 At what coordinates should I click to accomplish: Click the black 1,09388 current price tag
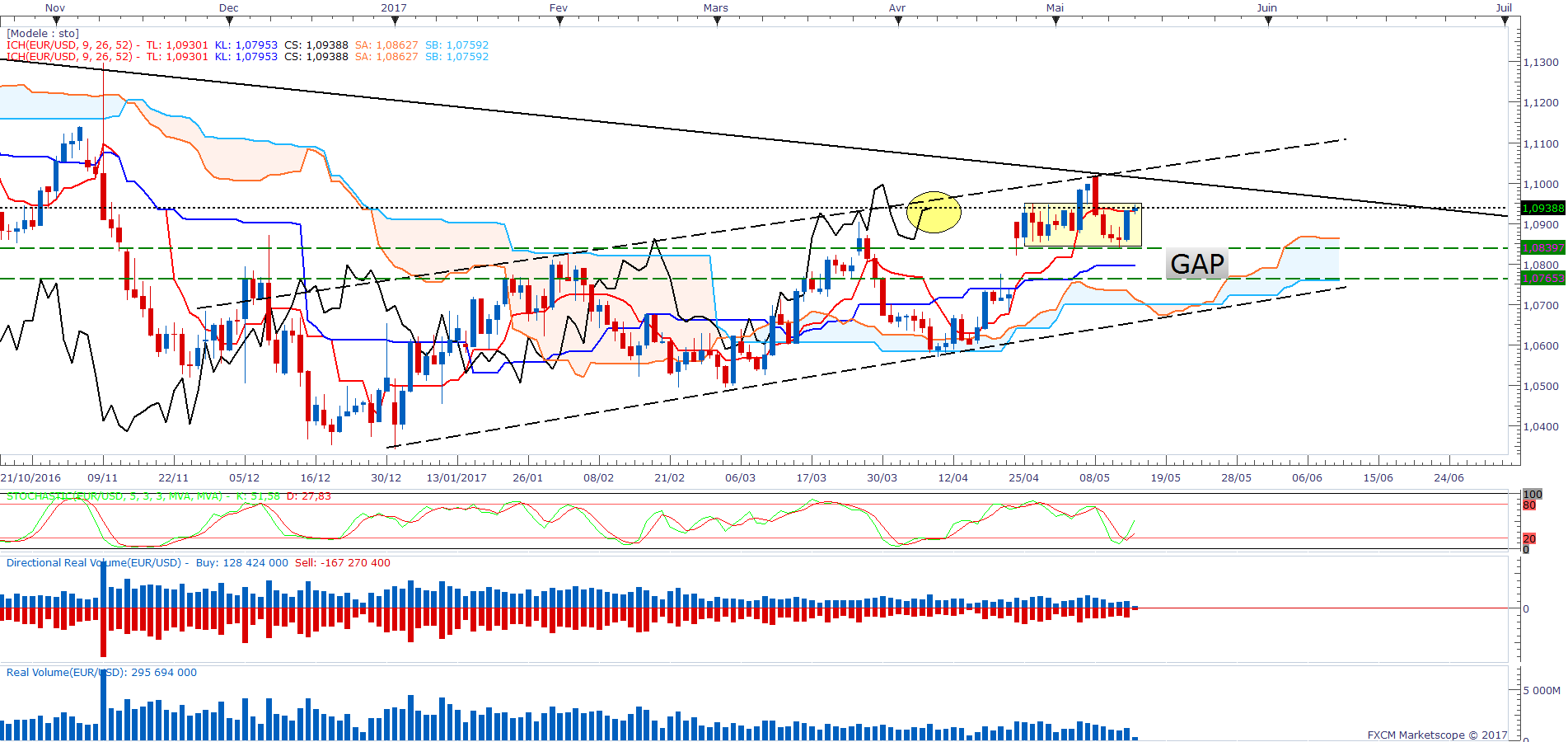[x=1542, y=209]
